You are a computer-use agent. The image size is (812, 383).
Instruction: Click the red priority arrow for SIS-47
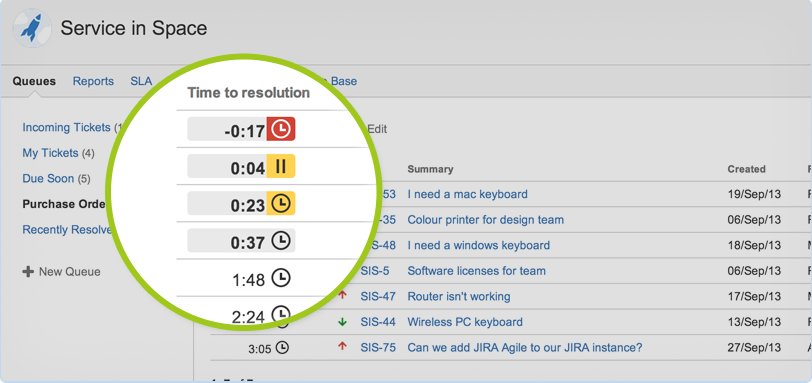coord(342,296)
